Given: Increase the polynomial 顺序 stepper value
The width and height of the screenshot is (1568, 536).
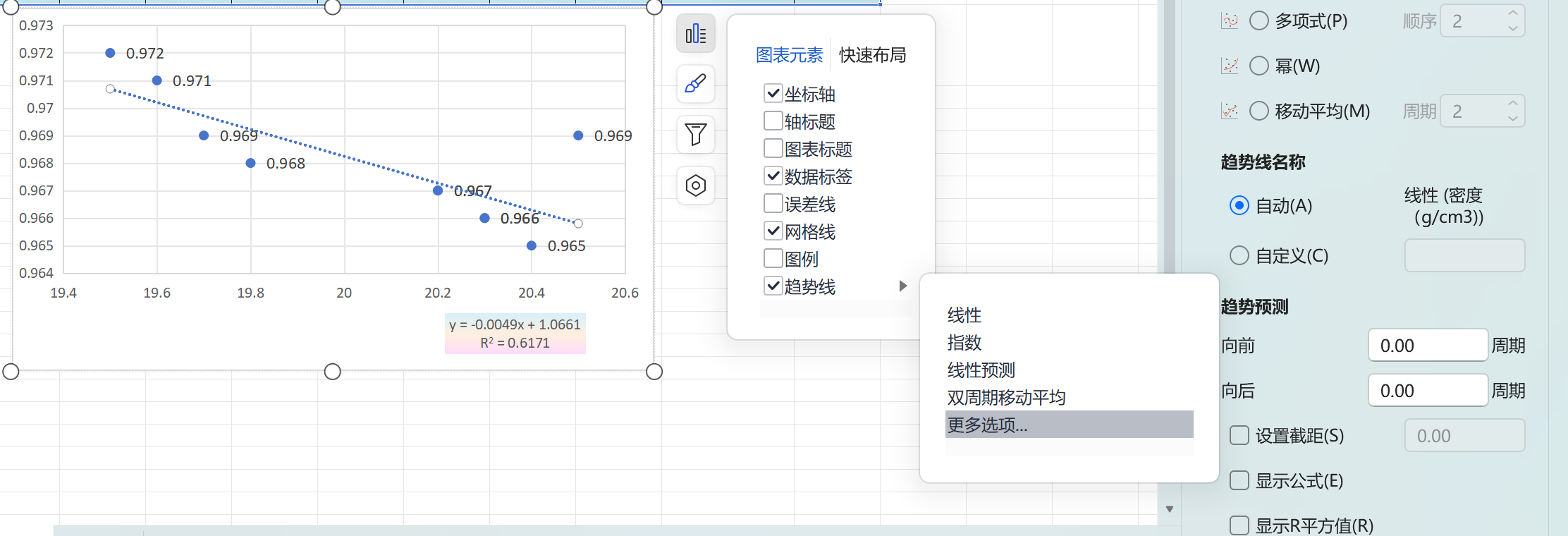Looking at the screenshot, I should tap(1512, 13).
